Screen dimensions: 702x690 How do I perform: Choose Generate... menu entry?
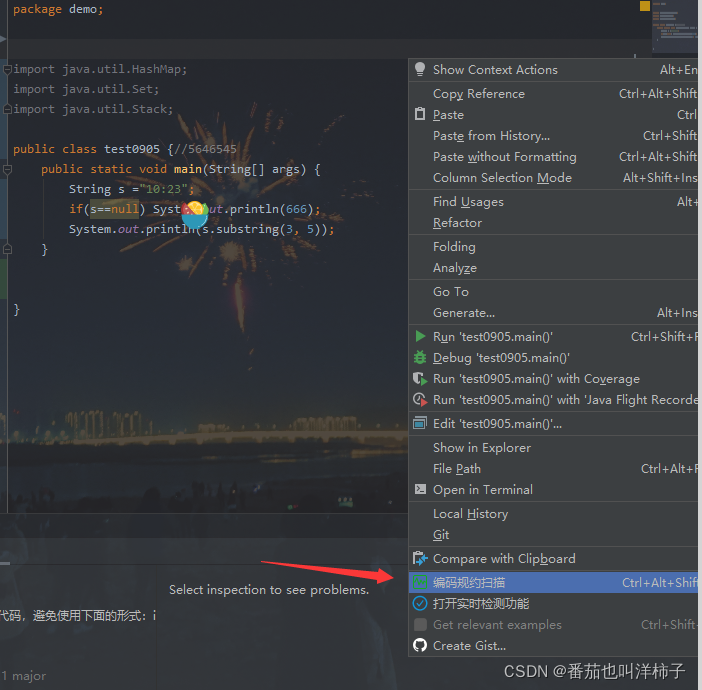pos(553,313)
